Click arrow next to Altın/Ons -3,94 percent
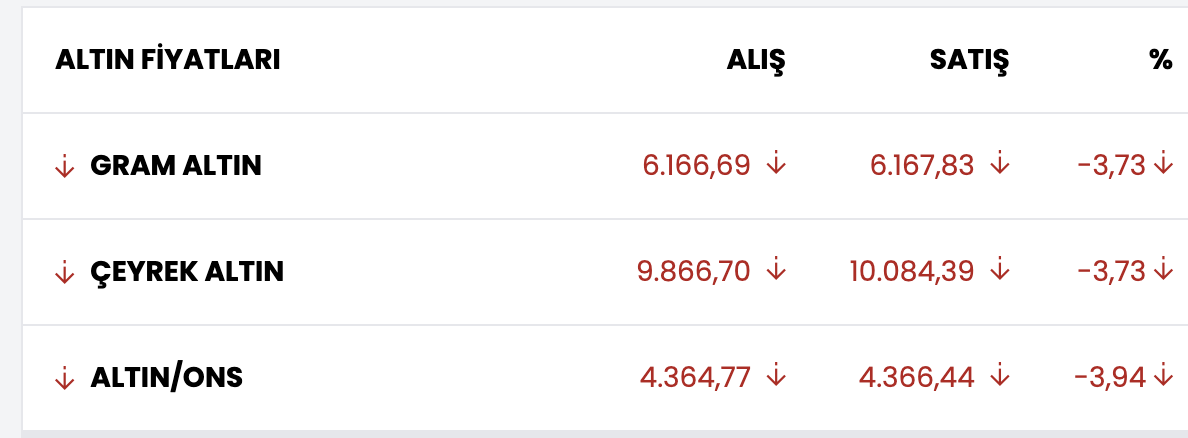This screenshot has width=1188, height=438. [1162, 376]
